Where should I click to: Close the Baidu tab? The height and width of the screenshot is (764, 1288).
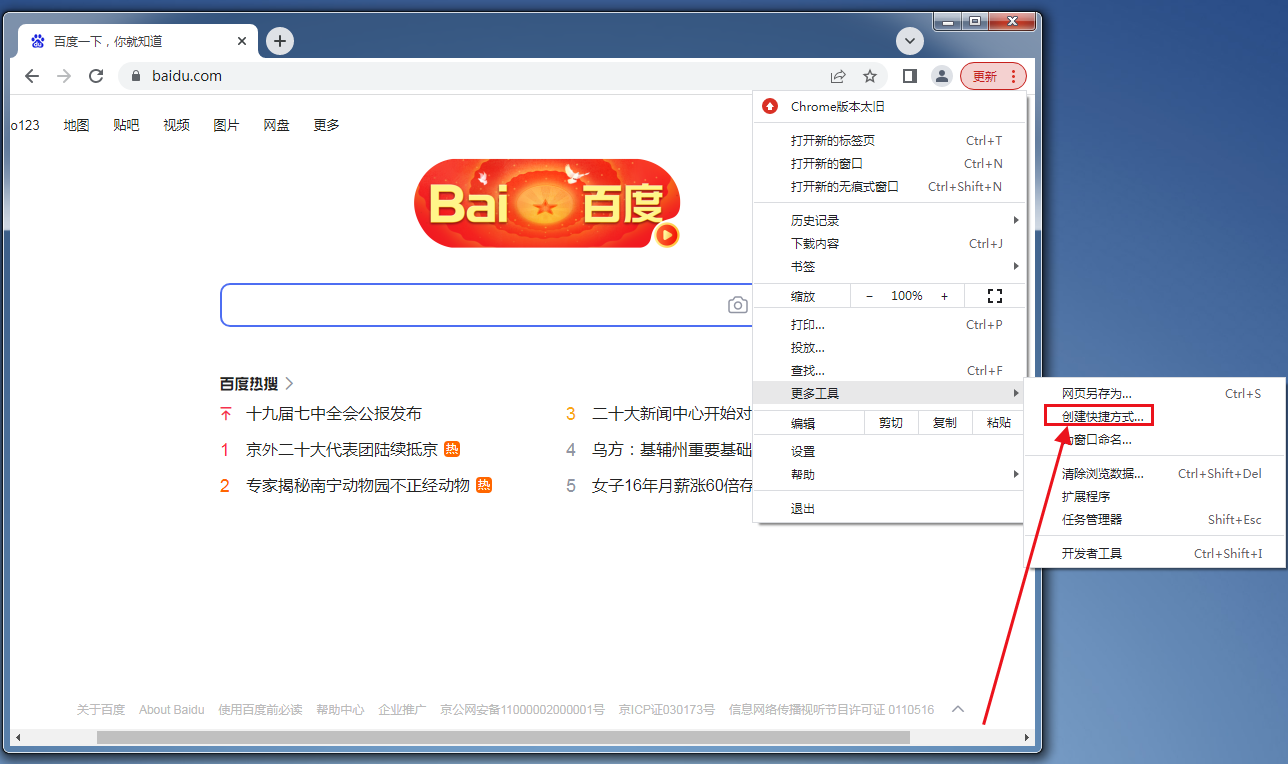242,41
